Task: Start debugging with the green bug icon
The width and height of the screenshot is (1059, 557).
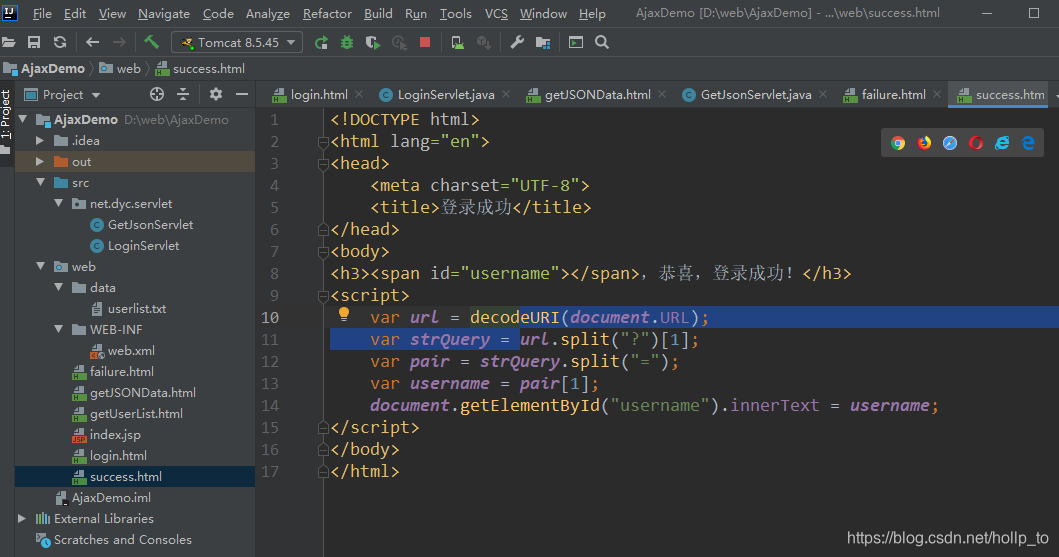Action: click(x=347, y=43)
